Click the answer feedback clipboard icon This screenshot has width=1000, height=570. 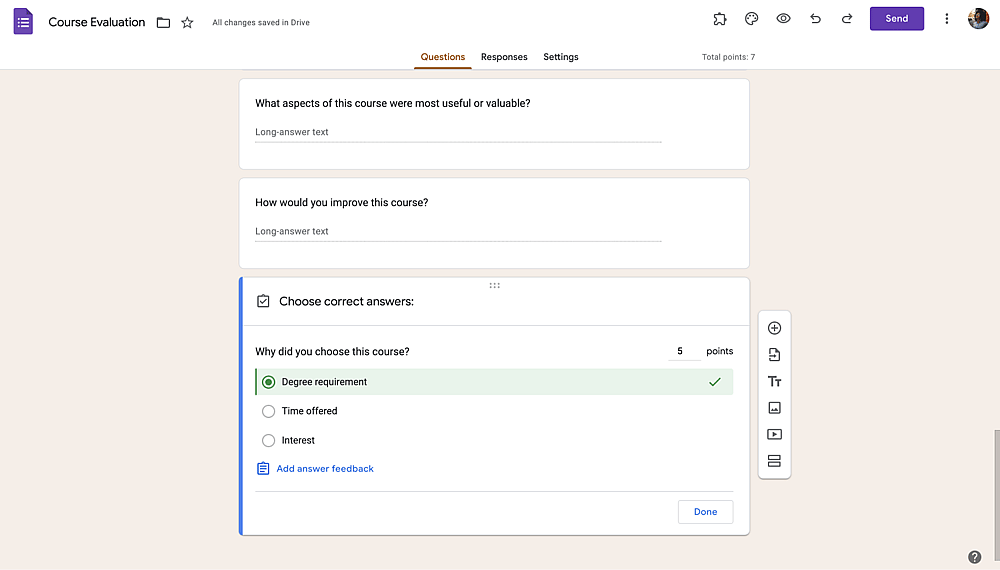tap(263, 469)
